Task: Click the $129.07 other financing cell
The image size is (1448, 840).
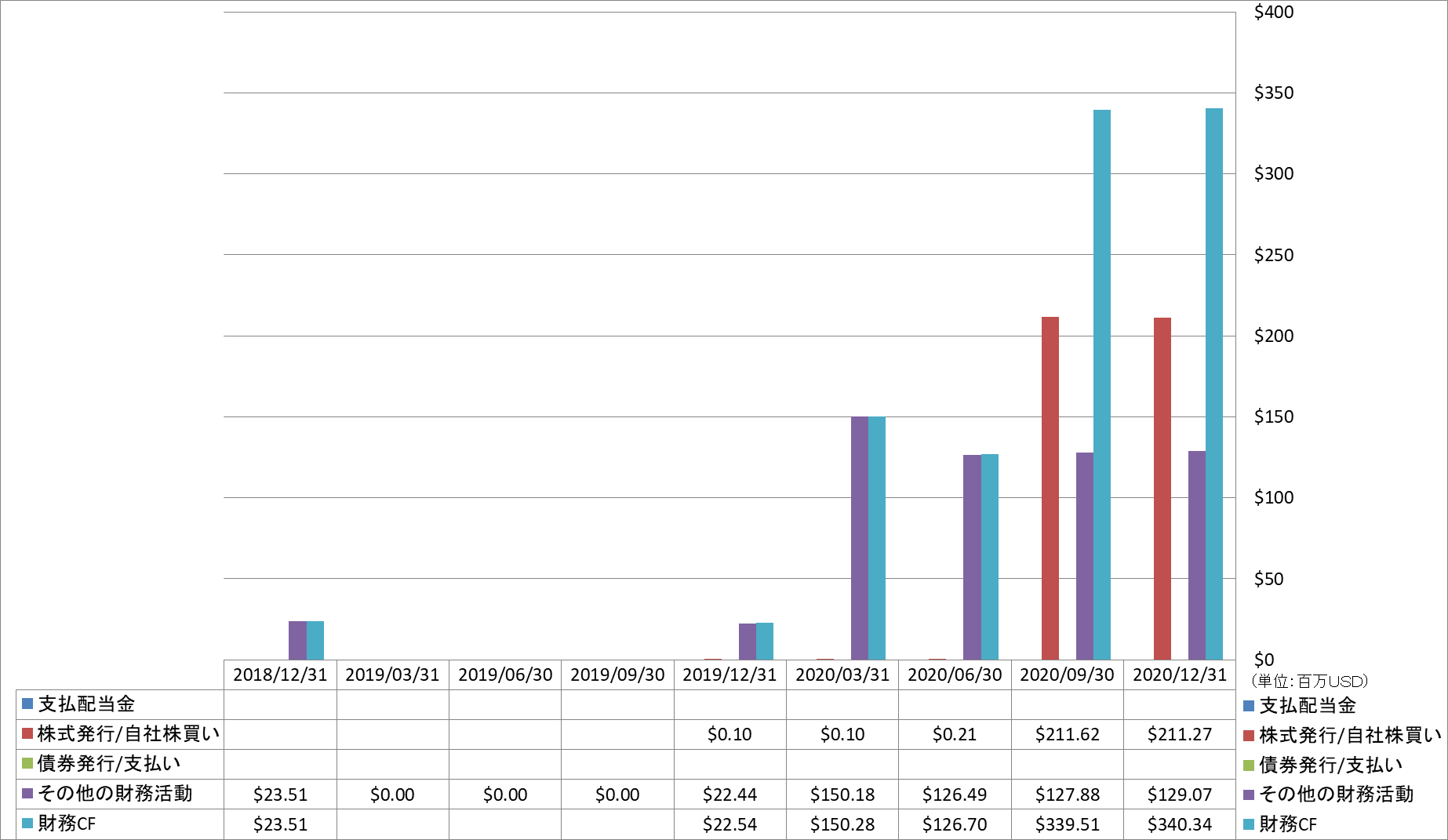Action: tap(1180, 795)
